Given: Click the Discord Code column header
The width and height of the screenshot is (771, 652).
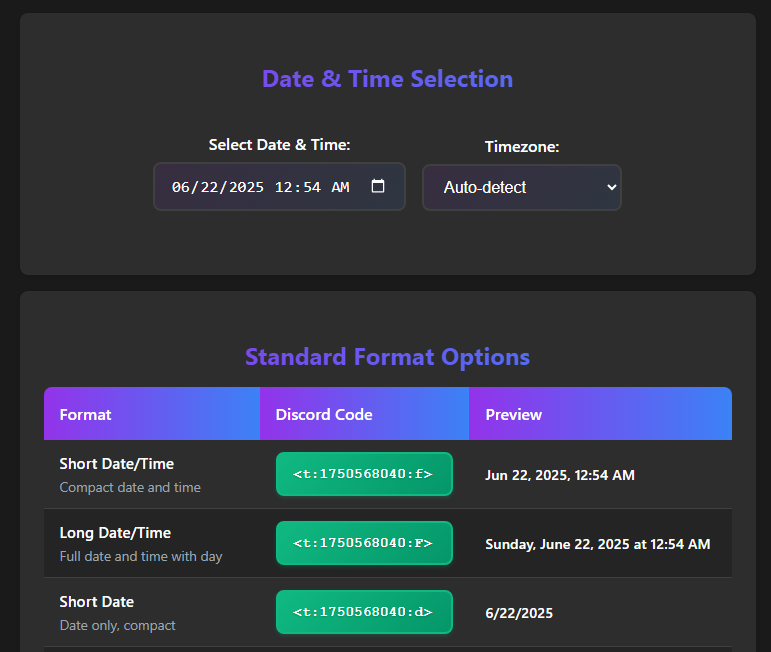Looking at the screenshot, I should click(x=364, y=414).
